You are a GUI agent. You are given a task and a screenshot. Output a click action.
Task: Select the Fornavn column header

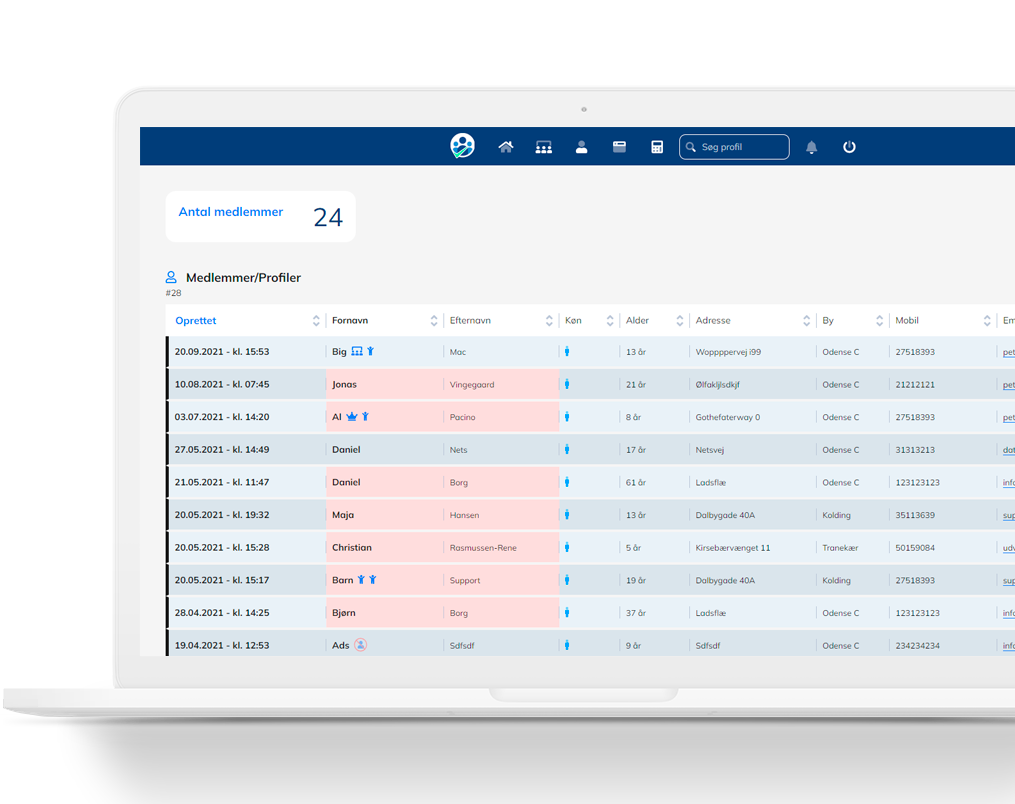(x=350, y=321)
